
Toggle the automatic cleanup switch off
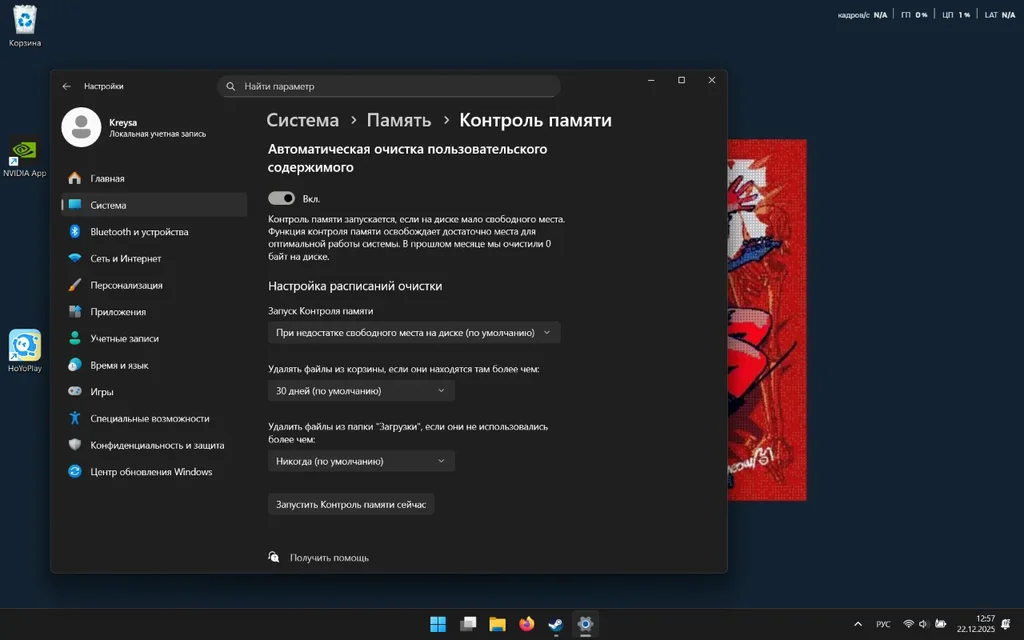point(282,199)
